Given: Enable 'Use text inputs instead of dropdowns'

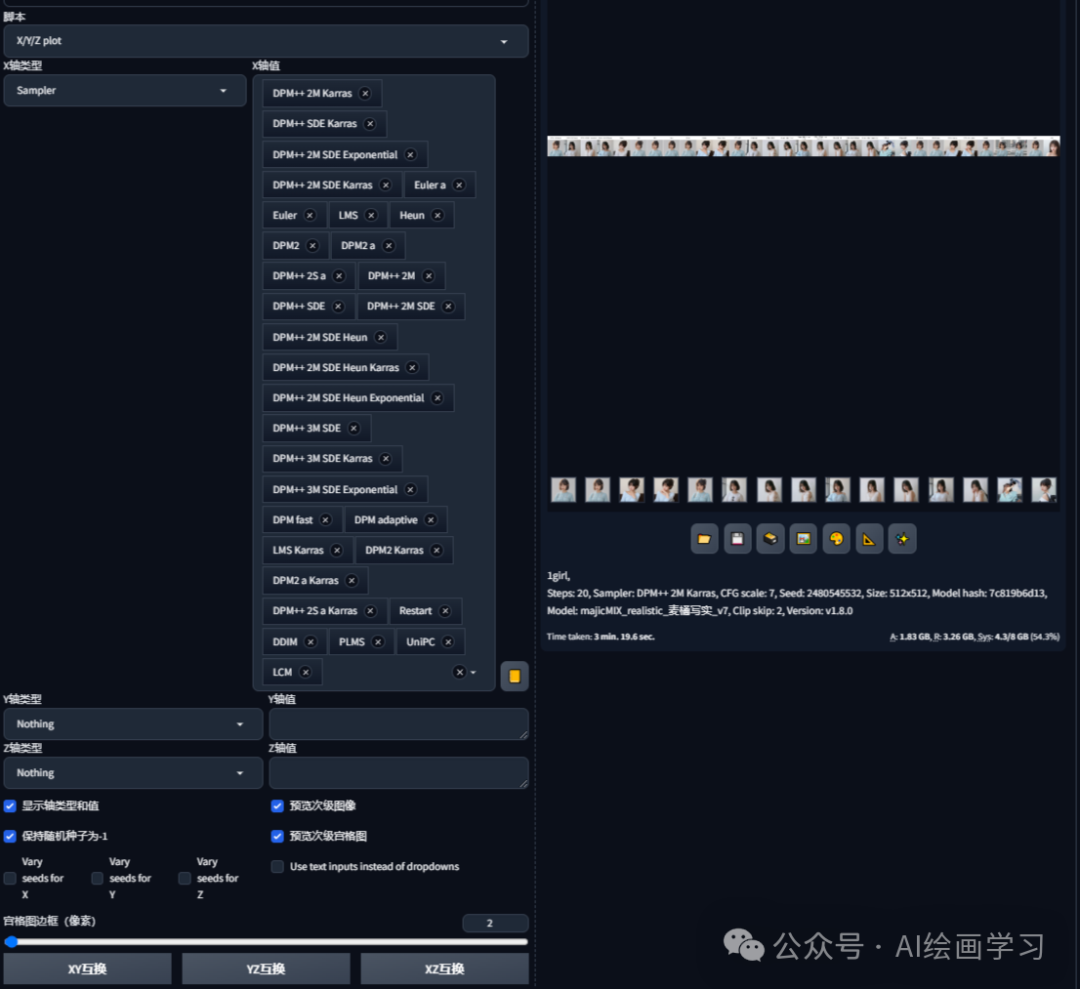Looking at the screenshot, I should 277,867.
